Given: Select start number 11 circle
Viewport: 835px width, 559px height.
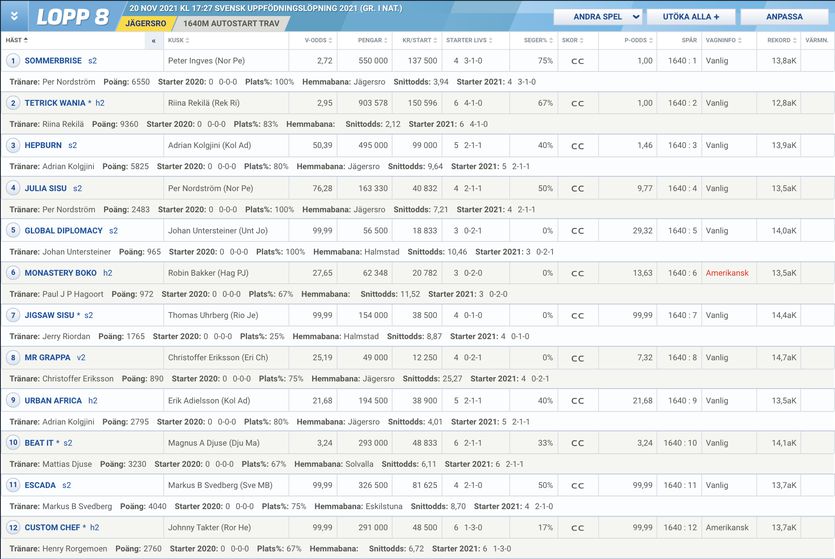Looking at the screenshot, I should click(13, 484).
